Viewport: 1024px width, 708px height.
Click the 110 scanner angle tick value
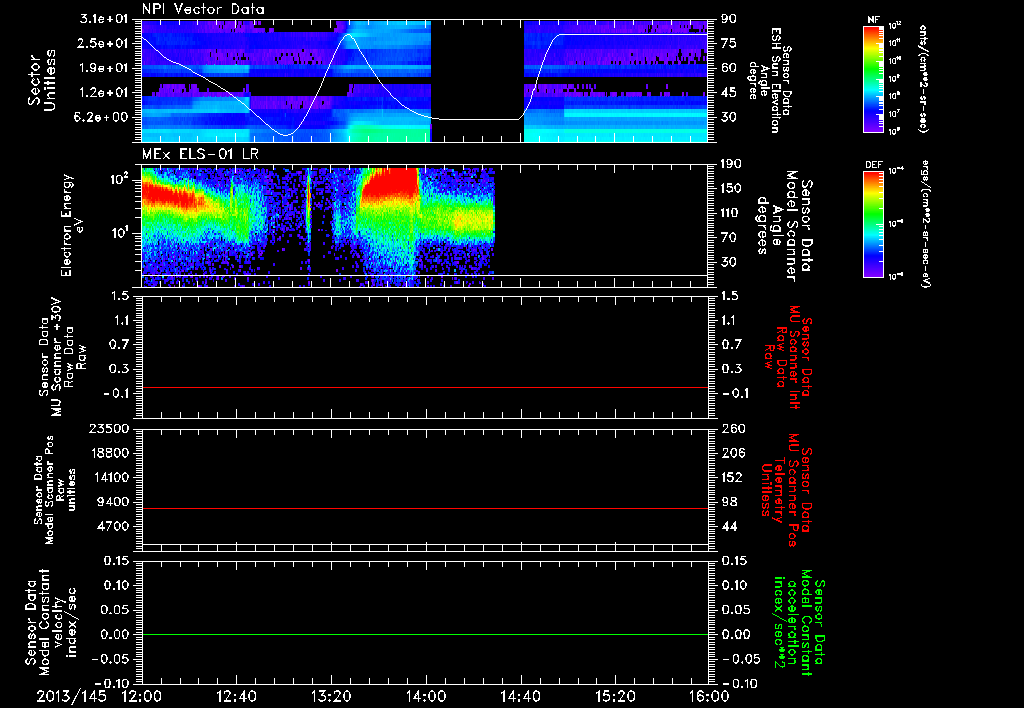(x=731, y=213)
